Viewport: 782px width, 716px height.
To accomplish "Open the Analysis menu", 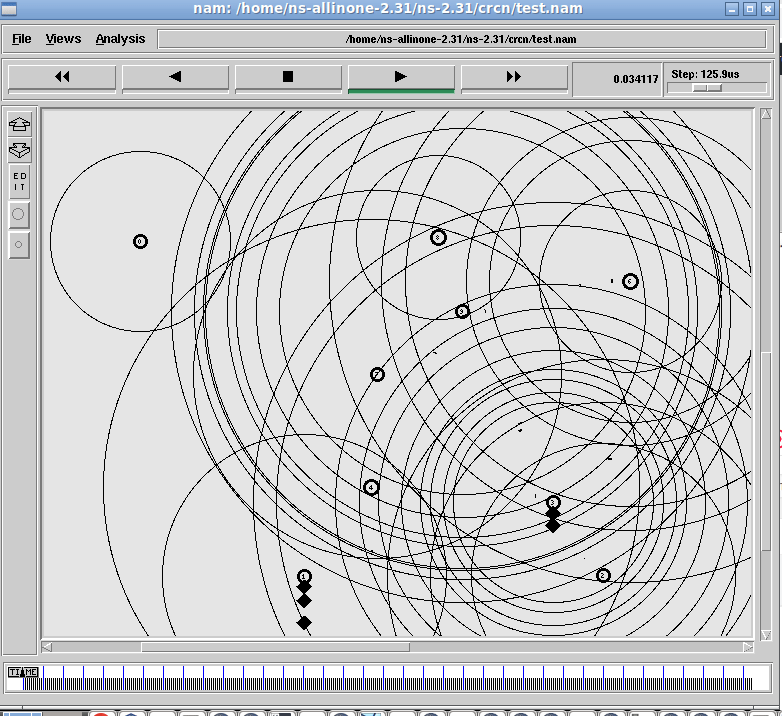I will coord(120,39).
